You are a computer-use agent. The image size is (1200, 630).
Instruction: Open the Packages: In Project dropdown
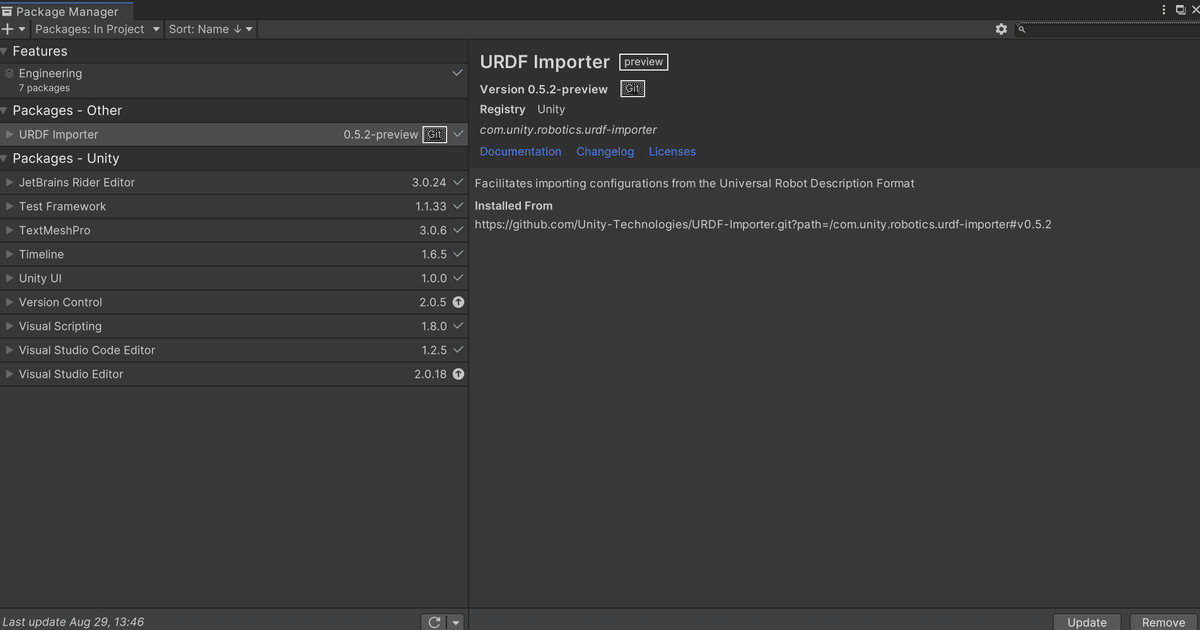click(x=97, y=30)
